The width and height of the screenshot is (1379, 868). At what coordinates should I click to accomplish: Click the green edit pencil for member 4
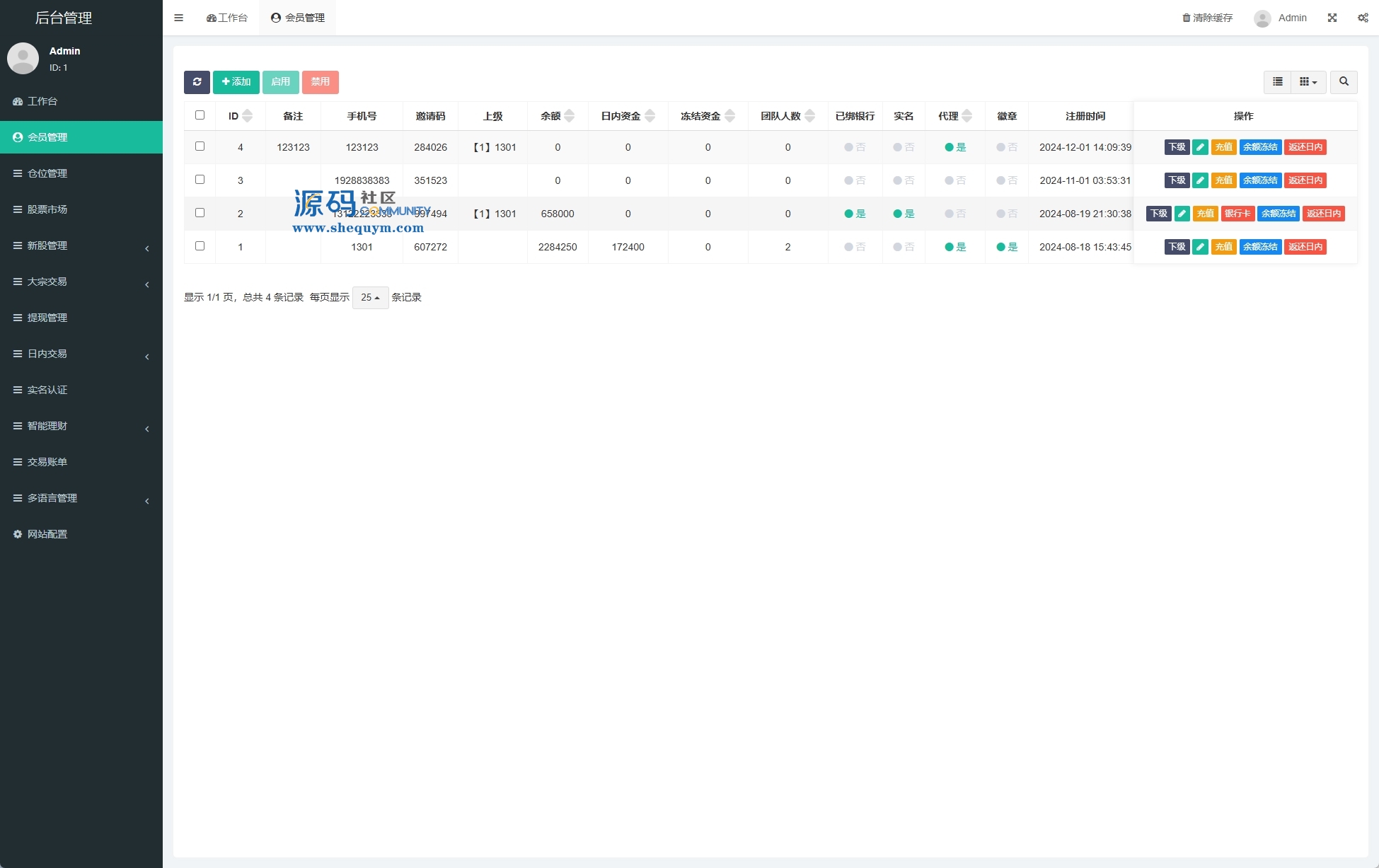pyautogui.click(x=1200, y=147)
